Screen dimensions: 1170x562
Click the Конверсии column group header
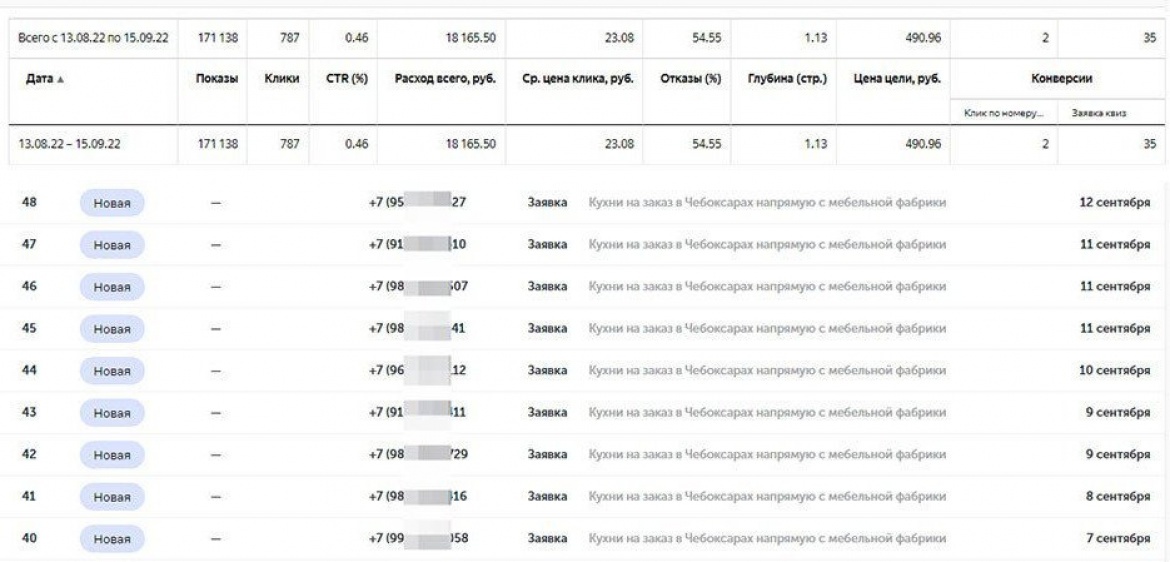tap(1057, 79)
